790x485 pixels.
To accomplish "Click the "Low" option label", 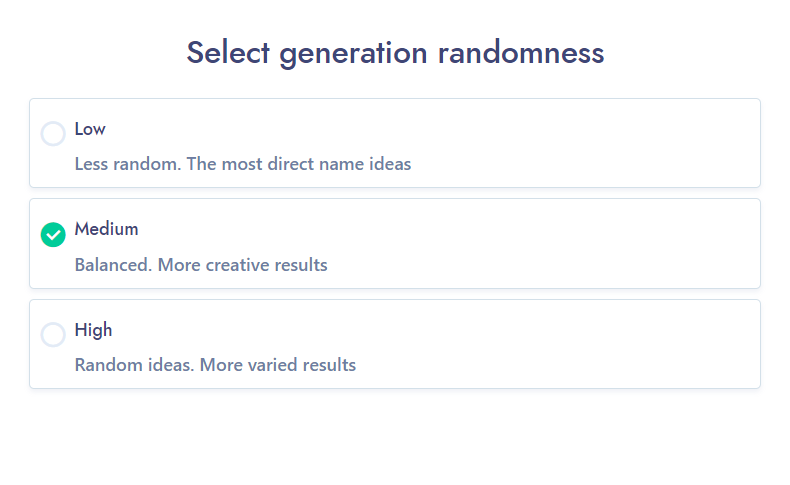I will coord(90,129).
